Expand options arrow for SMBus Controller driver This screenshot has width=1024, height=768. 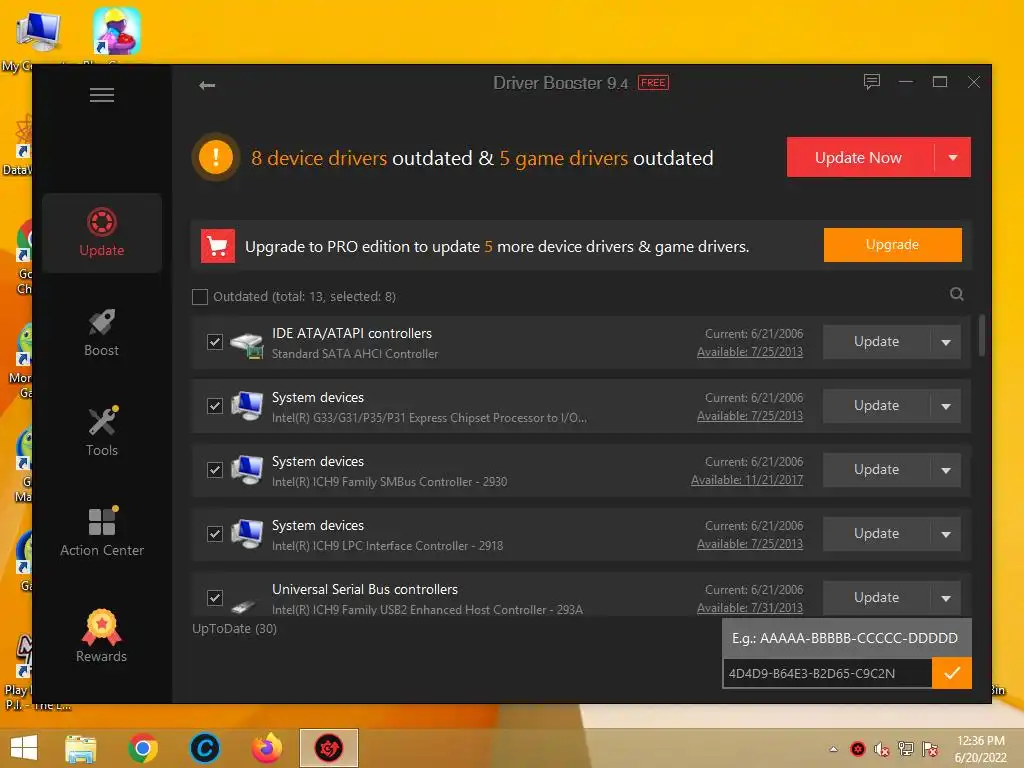click(x=946, y=470)
